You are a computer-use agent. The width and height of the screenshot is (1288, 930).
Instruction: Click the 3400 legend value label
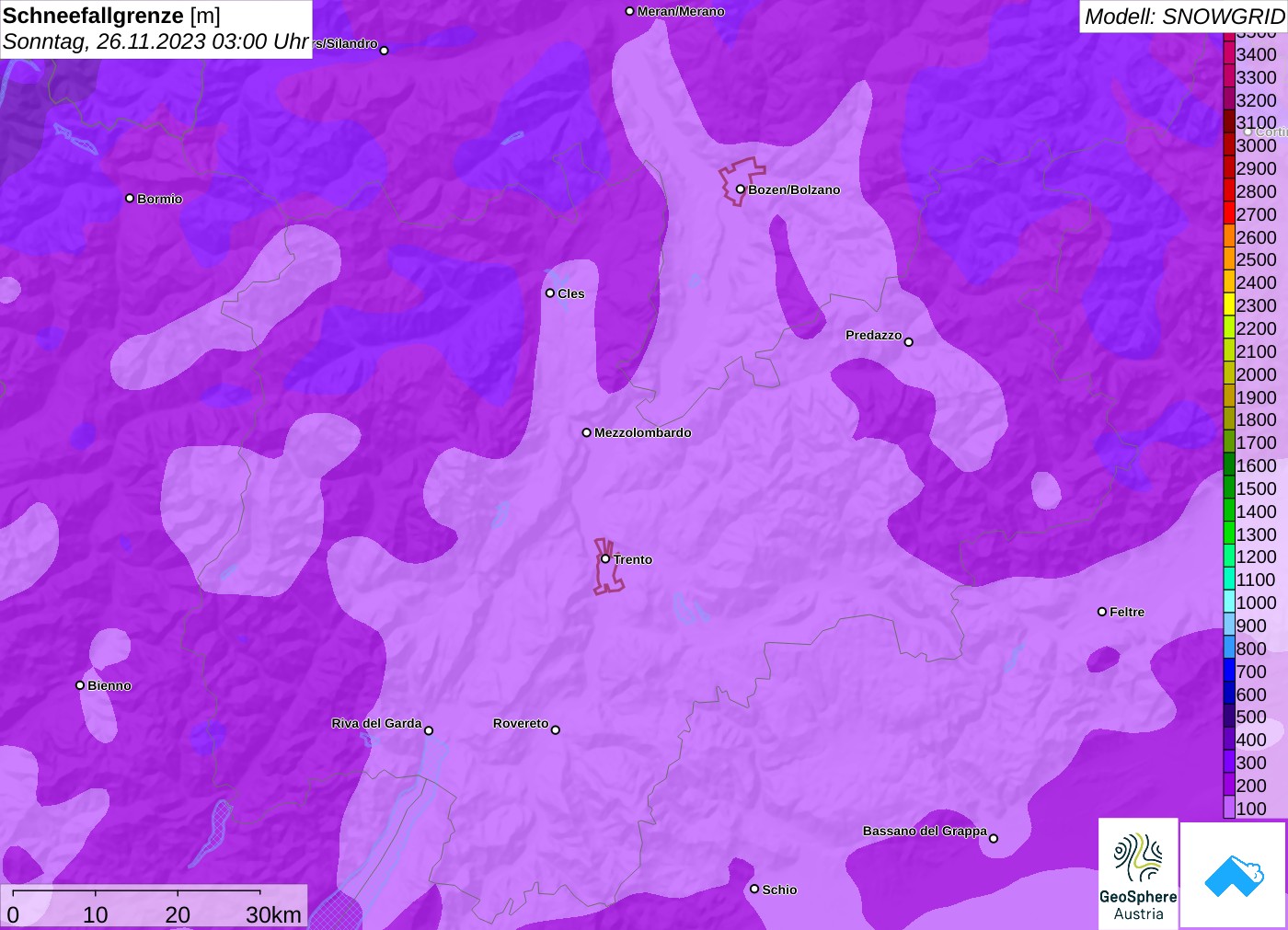pyautogui.click(x=1257, y=54)
